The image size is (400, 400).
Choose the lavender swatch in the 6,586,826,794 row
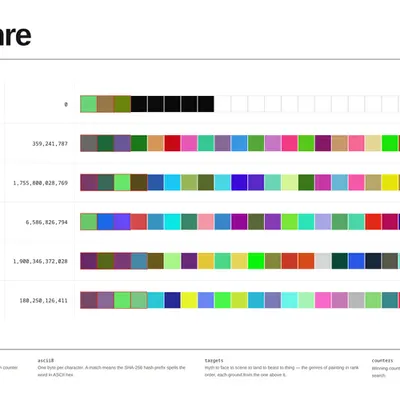coord(323,222)
